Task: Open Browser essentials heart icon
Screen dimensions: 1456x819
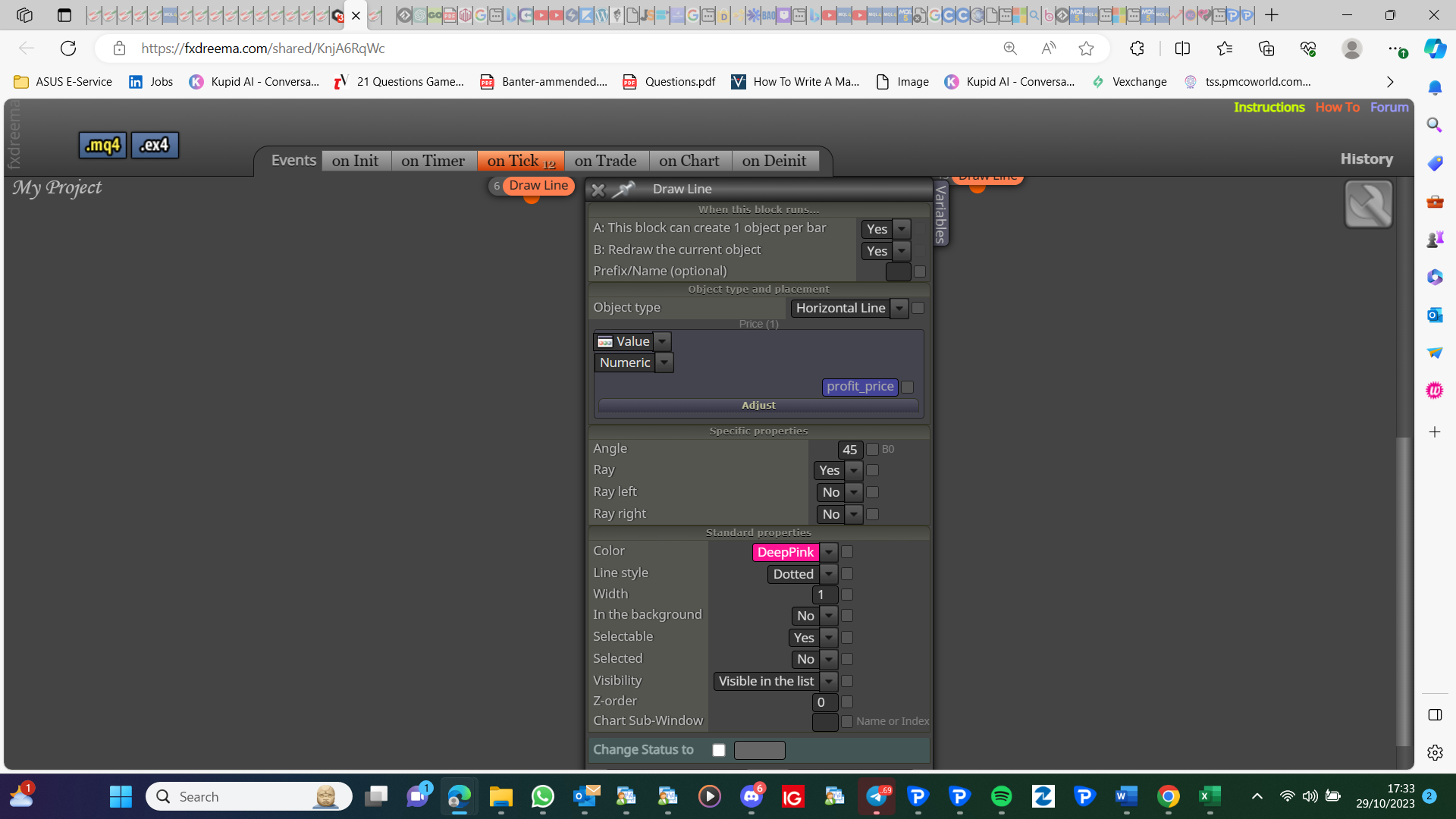Action: point(1308,49)
